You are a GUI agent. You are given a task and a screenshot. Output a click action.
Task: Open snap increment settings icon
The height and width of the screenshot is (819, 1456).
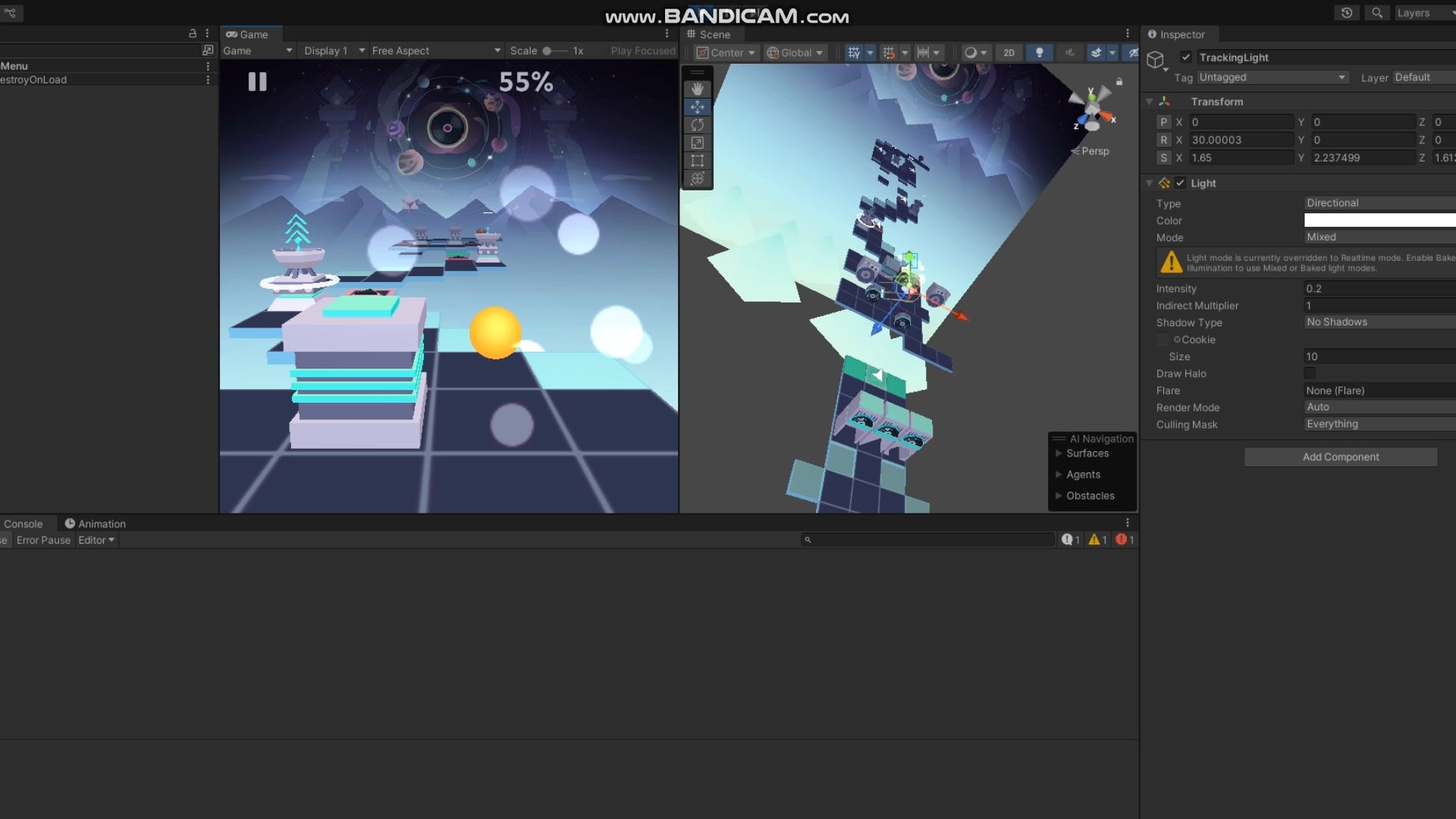click(923, 52)
